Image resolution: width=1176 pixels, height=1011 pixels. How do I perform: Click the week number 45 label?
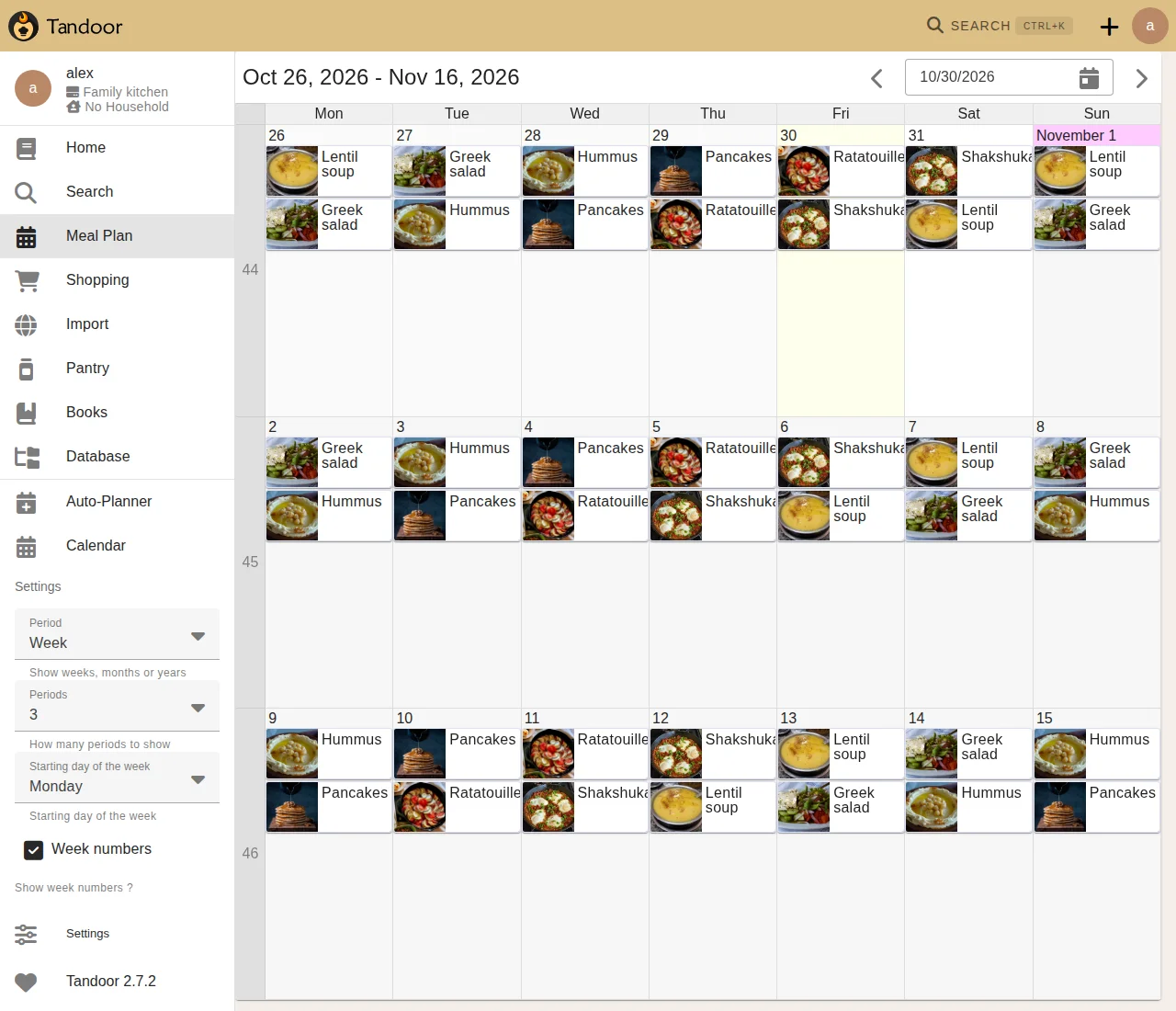pos(250,562)
